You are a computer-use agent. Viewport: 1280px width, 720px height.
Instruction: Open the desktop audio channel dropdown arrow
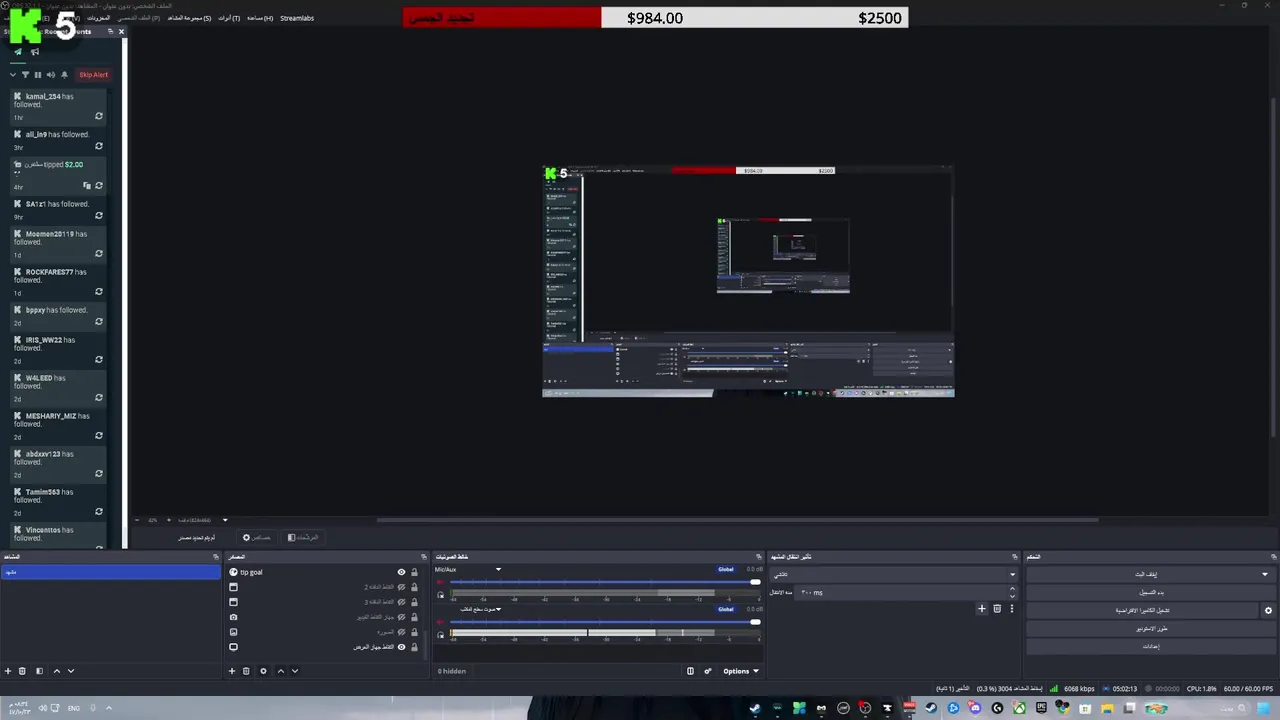pos(498,609)
